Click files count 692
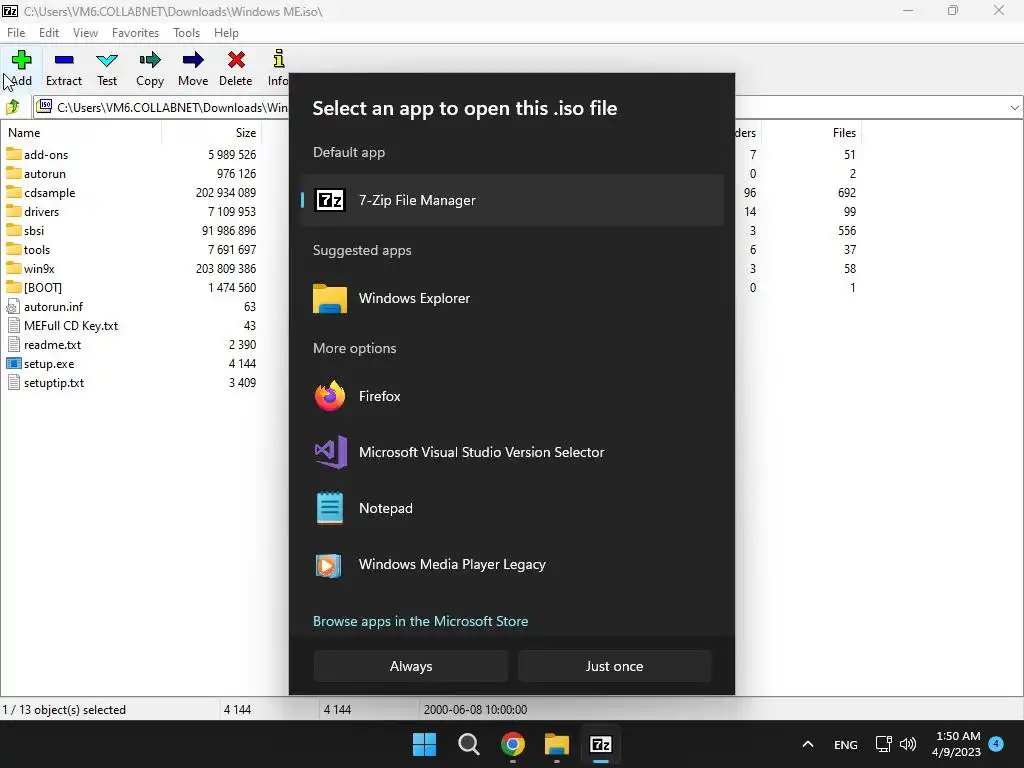The width and height of the screenshot is (1024, 768). click(847, 193)
